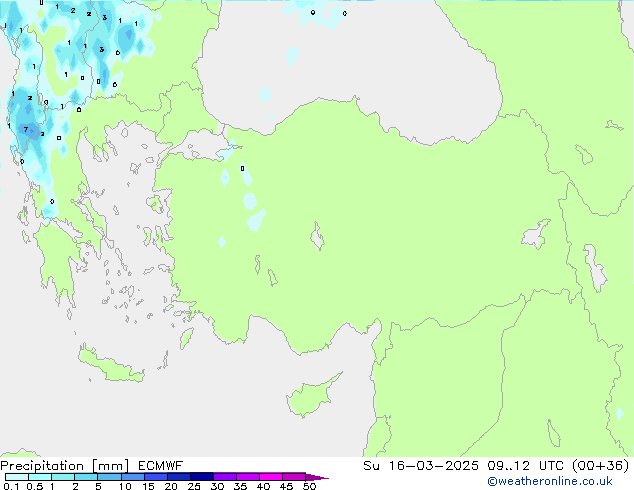Pick the 15–20 mm legend color swatch
This screenshot has width=634, height=490.
pyautogui.click(x=155, y=477)
